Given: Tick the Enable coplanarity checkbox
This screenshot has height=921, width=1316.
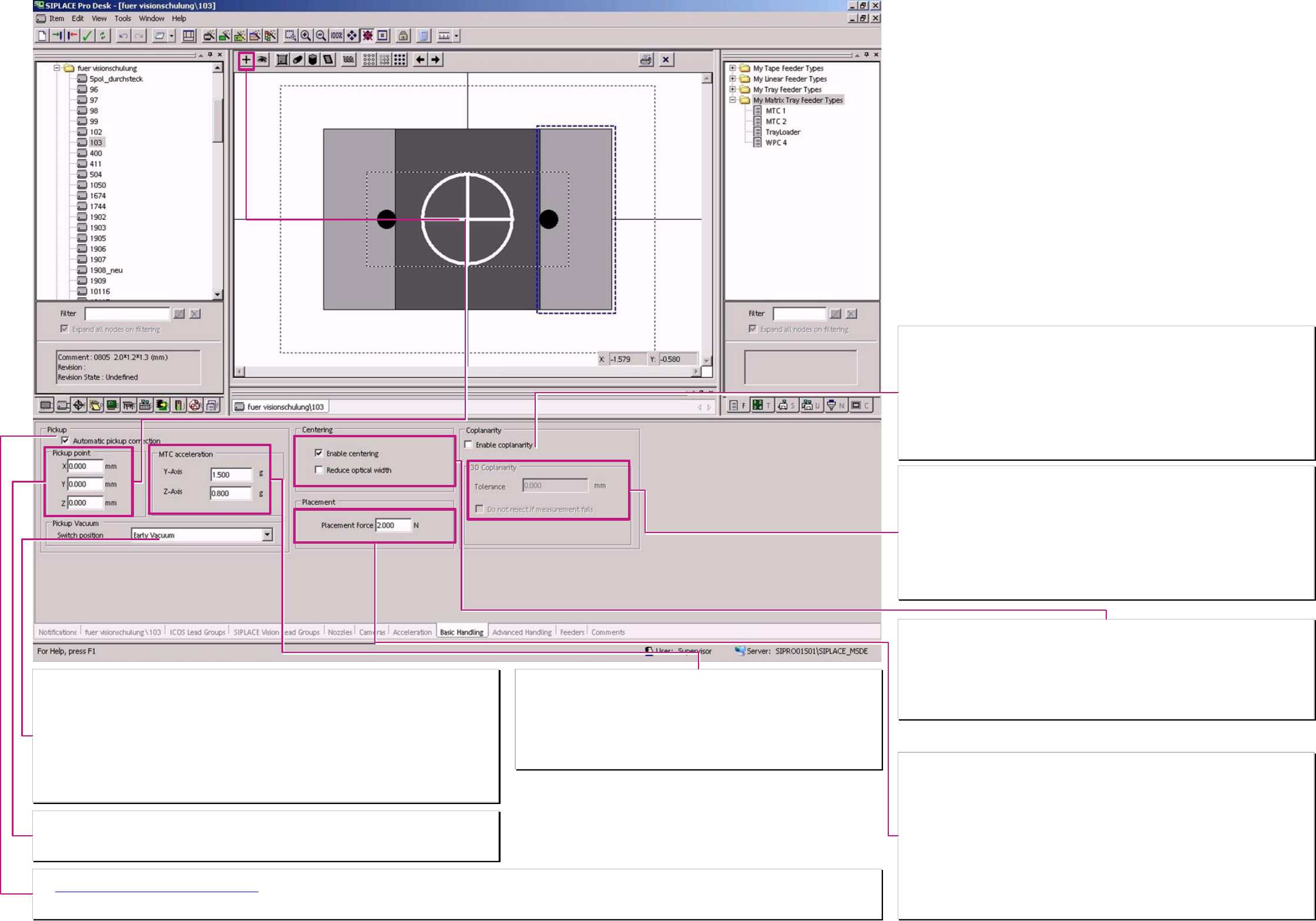Looking at the screenshot, I should [469, 445].
